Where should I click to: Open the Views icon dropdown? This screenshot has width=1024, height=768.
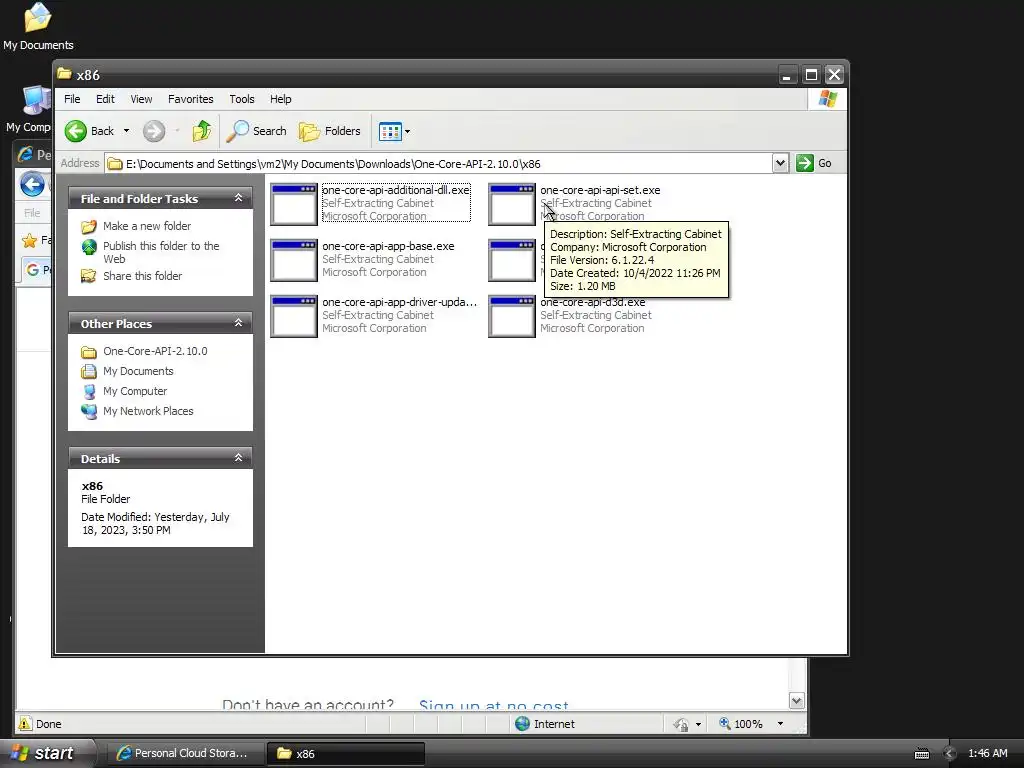(x=394, y=131)
